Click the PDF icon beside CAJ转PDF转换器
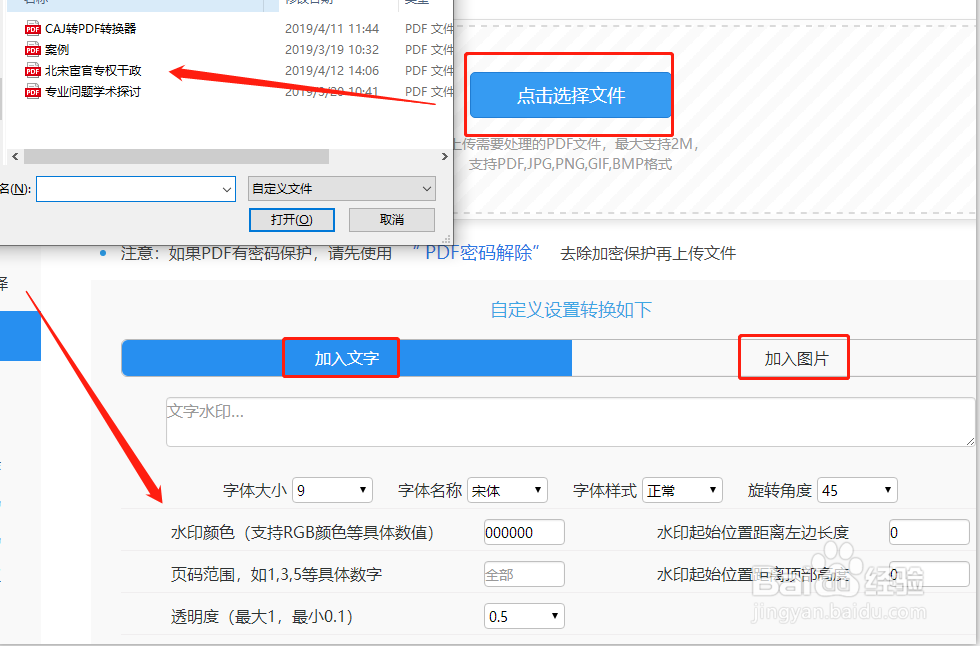The image size is (980, 646). (x=32, y=28)
